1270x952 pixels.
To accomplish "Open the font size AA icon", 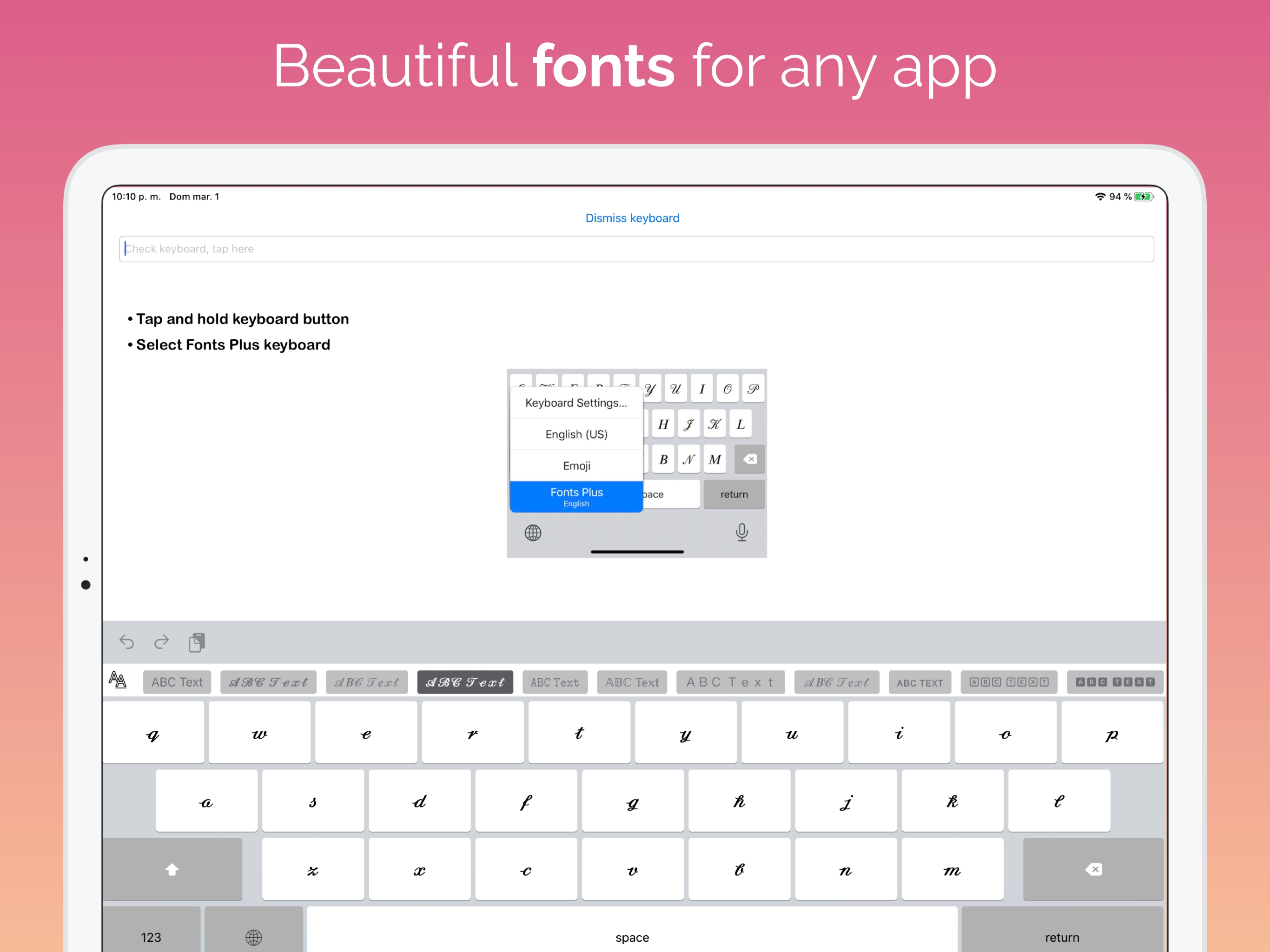I will [118, 680].
